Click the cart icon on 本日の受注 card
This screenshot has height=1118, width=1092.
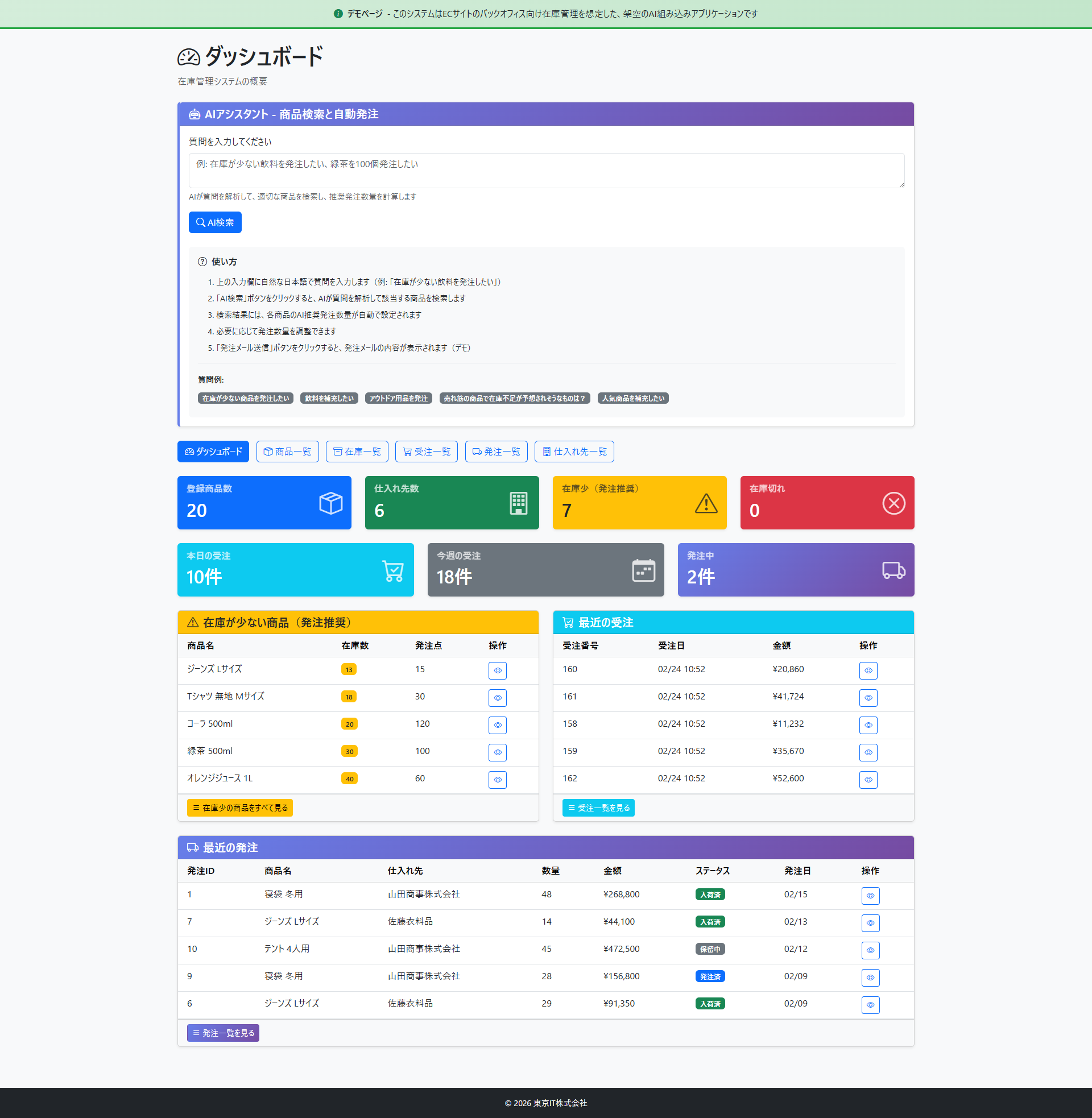pyautogui.click(x=393, y=570)
